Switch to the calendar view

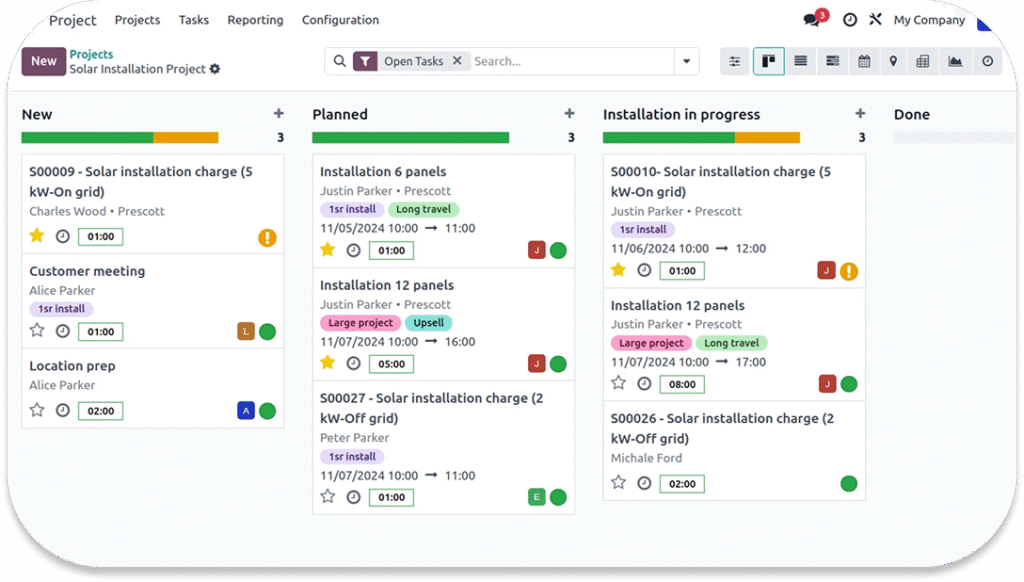pos(863,61)
